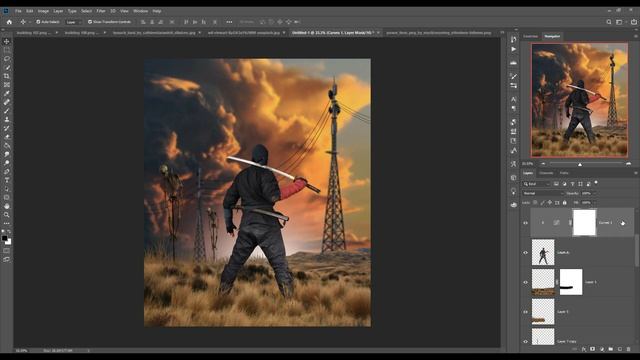Click the share button at top right

633,22
